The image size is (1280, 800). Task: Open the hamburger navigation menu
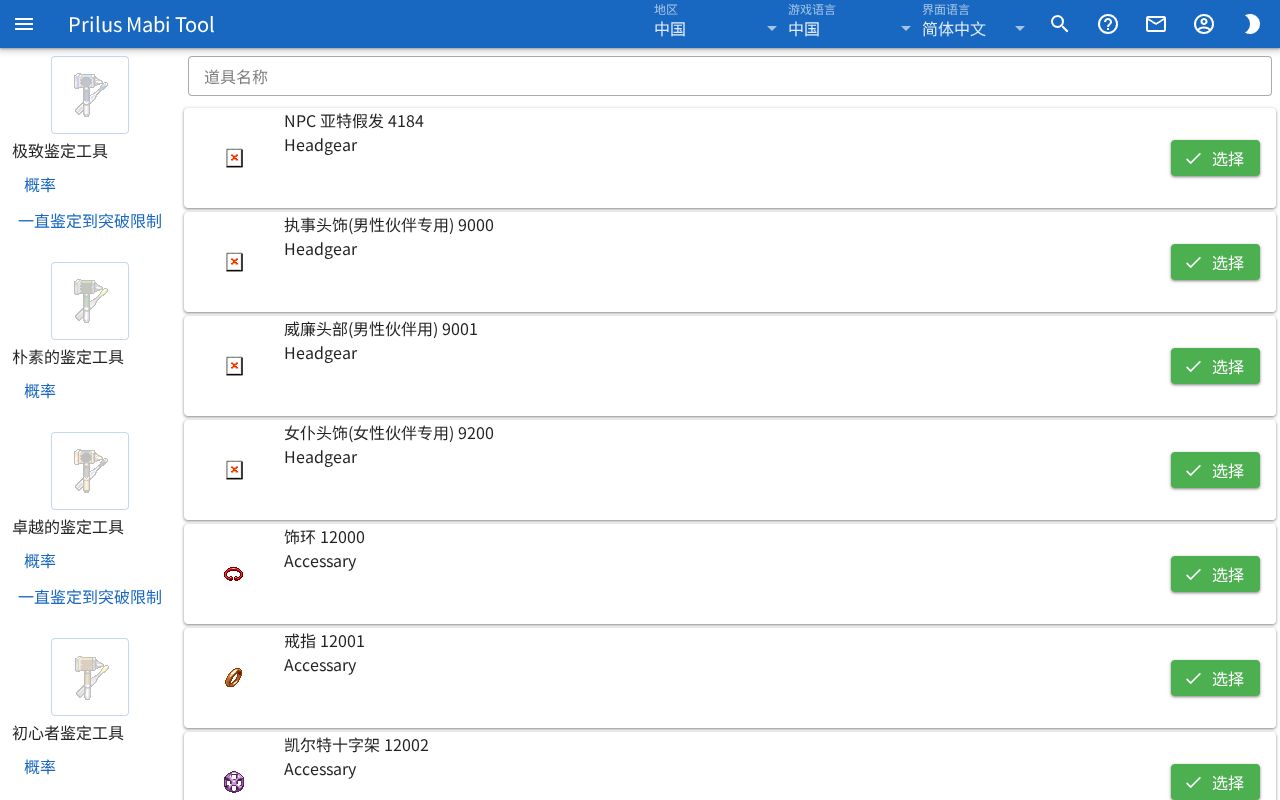tap(24, 24)
